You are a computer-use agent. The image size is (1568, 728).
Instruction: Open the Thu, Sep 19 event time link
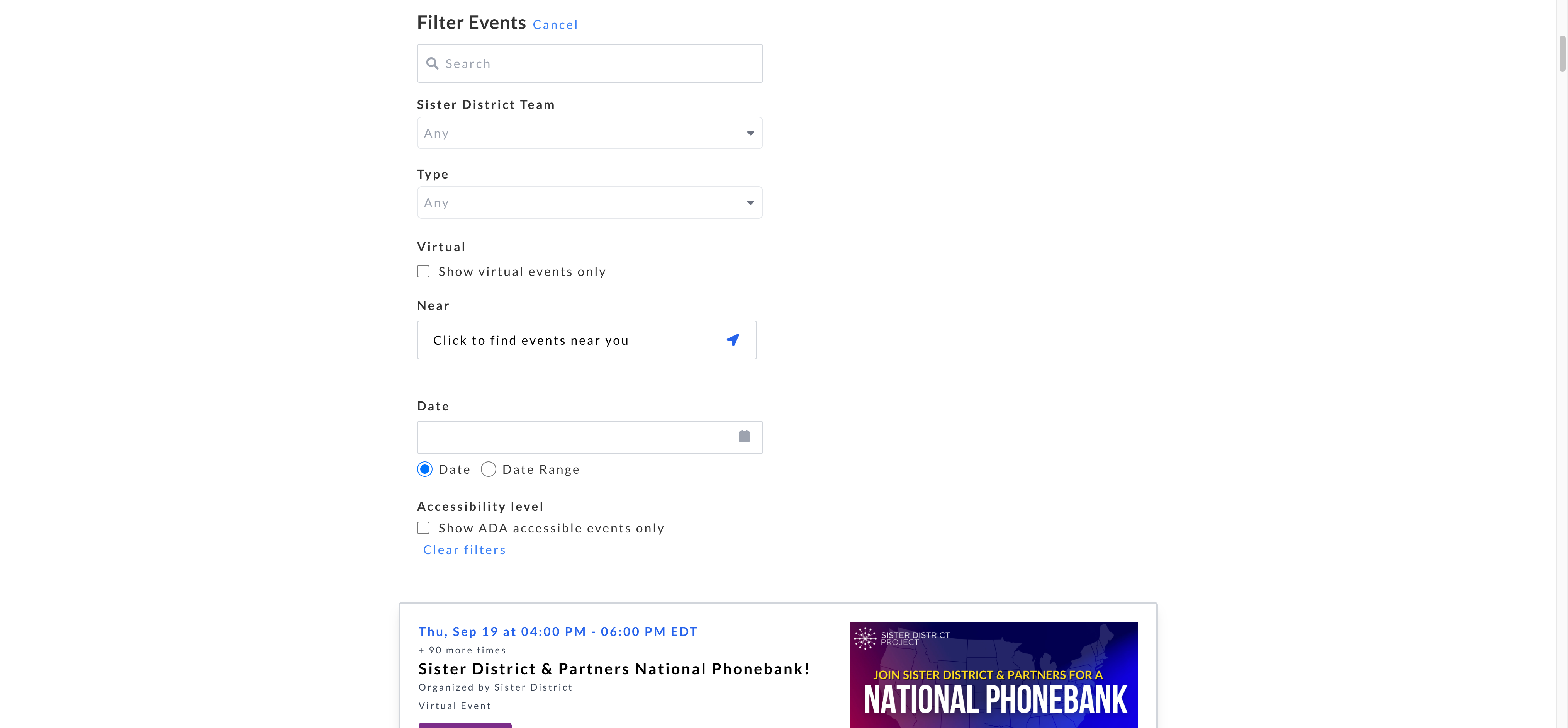(x=558, y=632)
